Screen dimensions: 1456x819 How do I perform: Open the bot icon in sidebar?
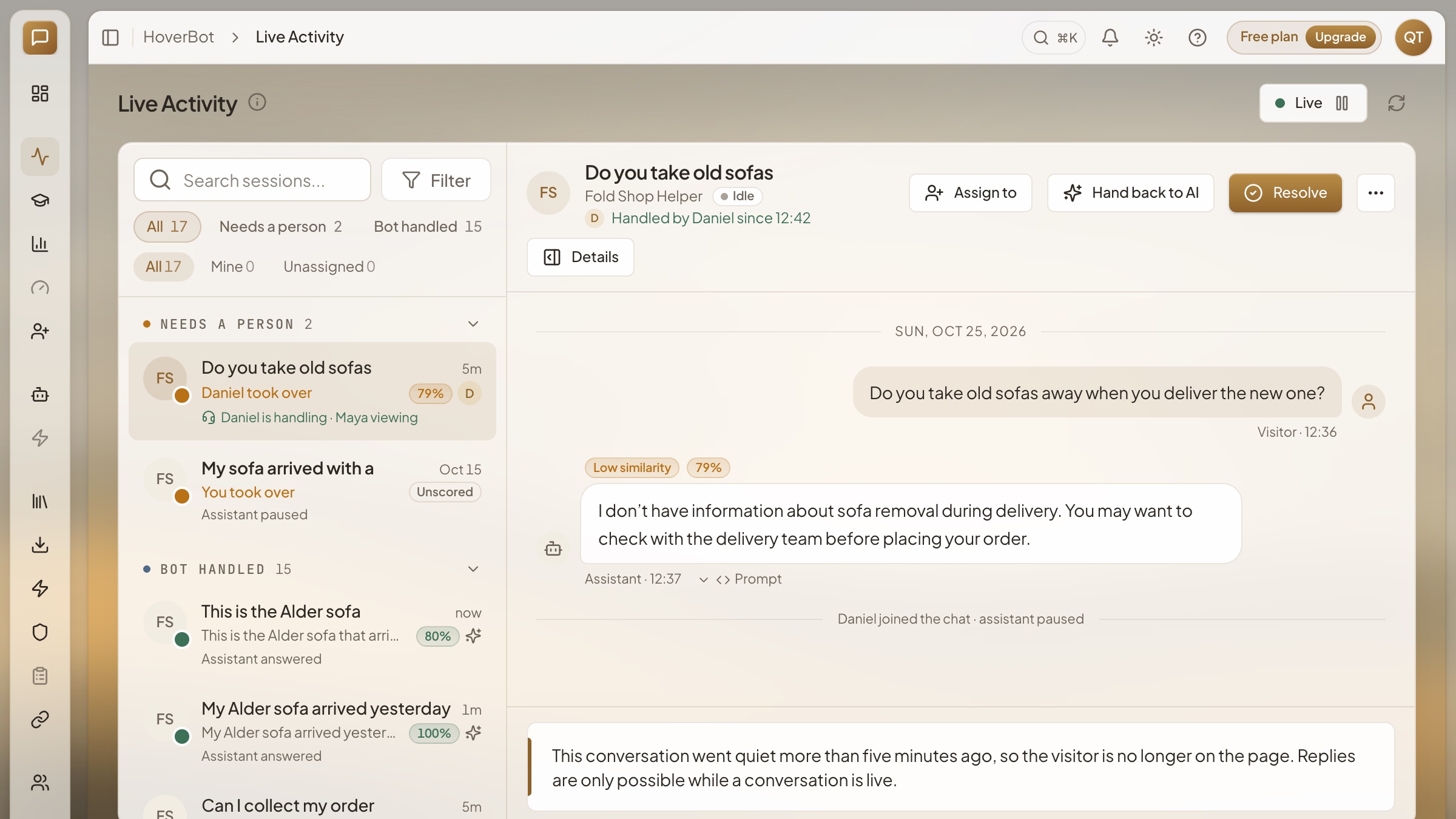click(x=40, y=394)
